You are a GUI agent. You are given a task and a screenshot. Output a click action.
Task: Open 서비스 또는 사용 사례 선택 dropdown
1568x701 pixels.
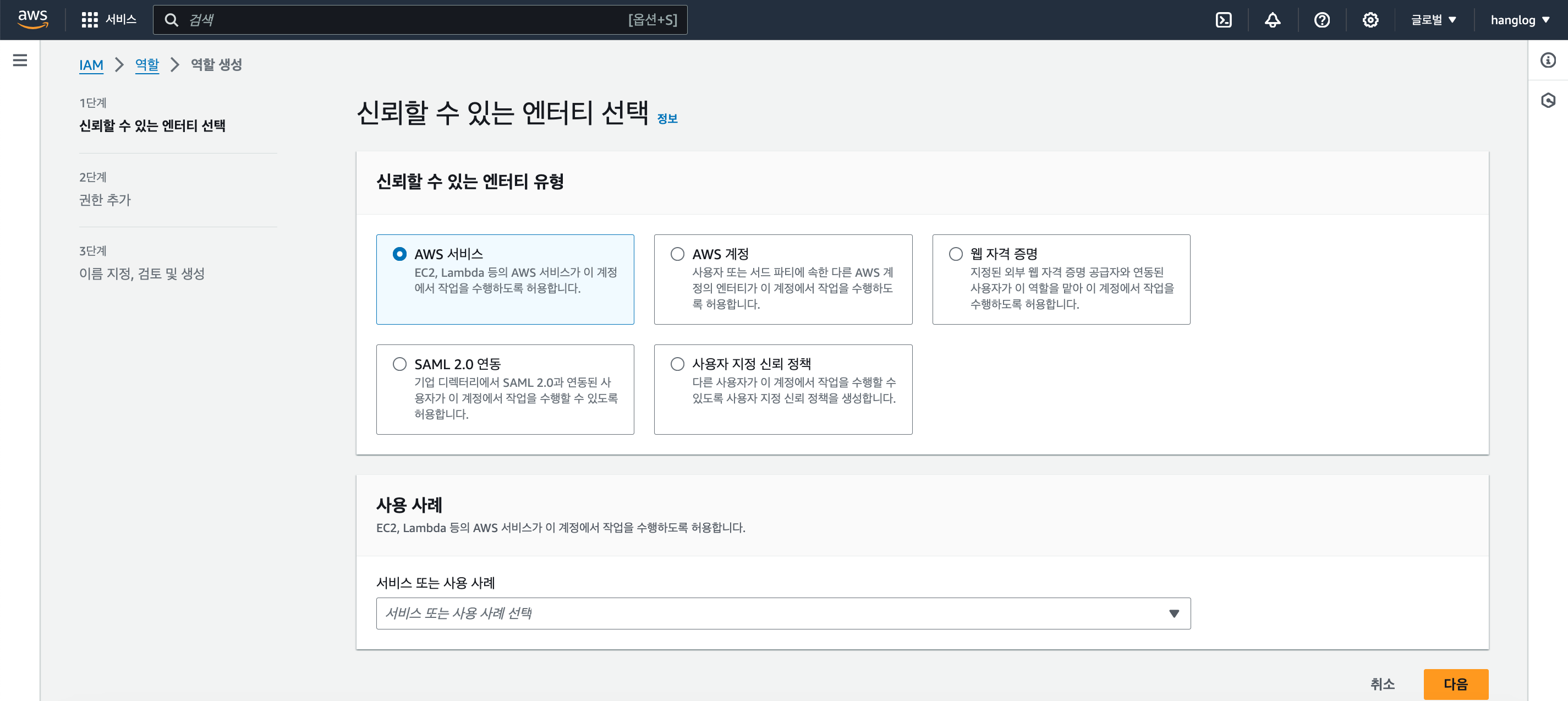783,614
